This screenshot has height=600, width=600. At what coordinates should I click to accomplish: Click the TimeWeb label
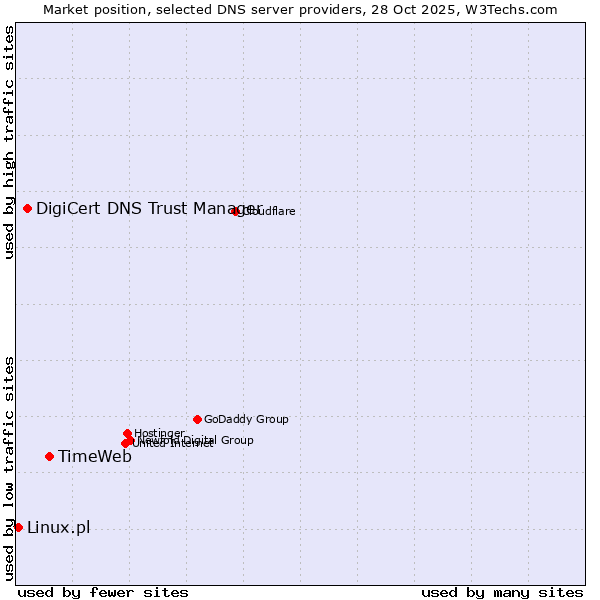tap(94, 457)
